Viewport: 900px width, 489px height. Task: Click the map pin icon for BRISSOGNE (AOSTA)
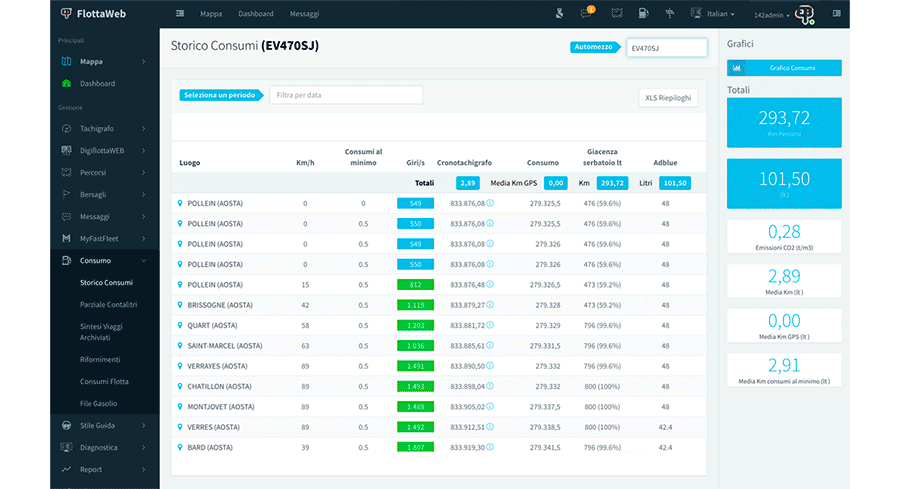click(x=180, y=304)
